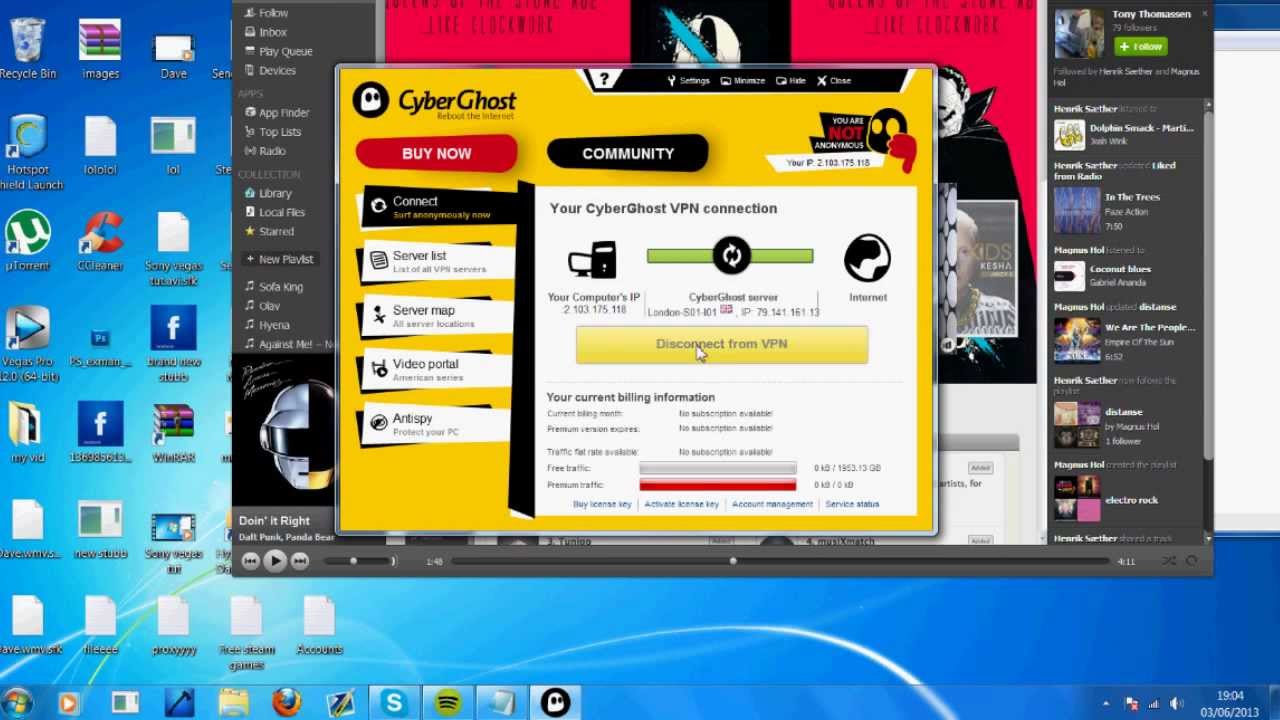Viewport: 1280px width, 720px height.
Task: Click the Coconut blues track thumbnail
Action: click(1069, 276)
